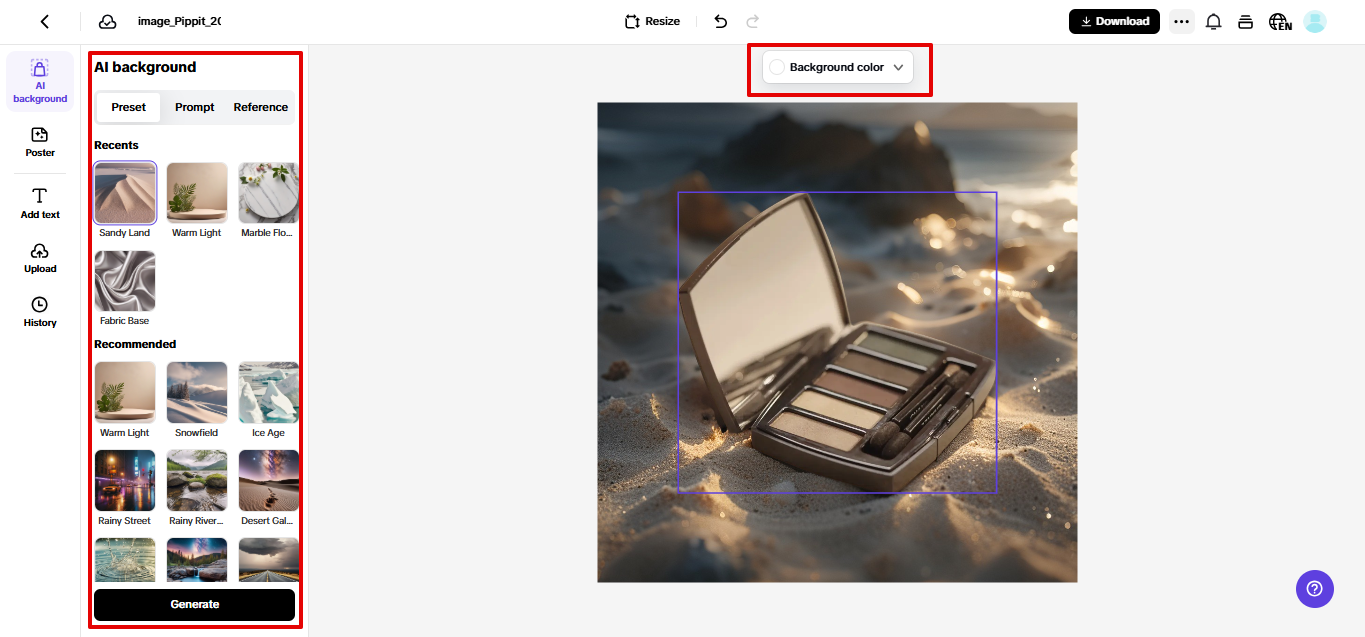
Task: Open the Poster panel in sidebar
Action: point(39,141)
